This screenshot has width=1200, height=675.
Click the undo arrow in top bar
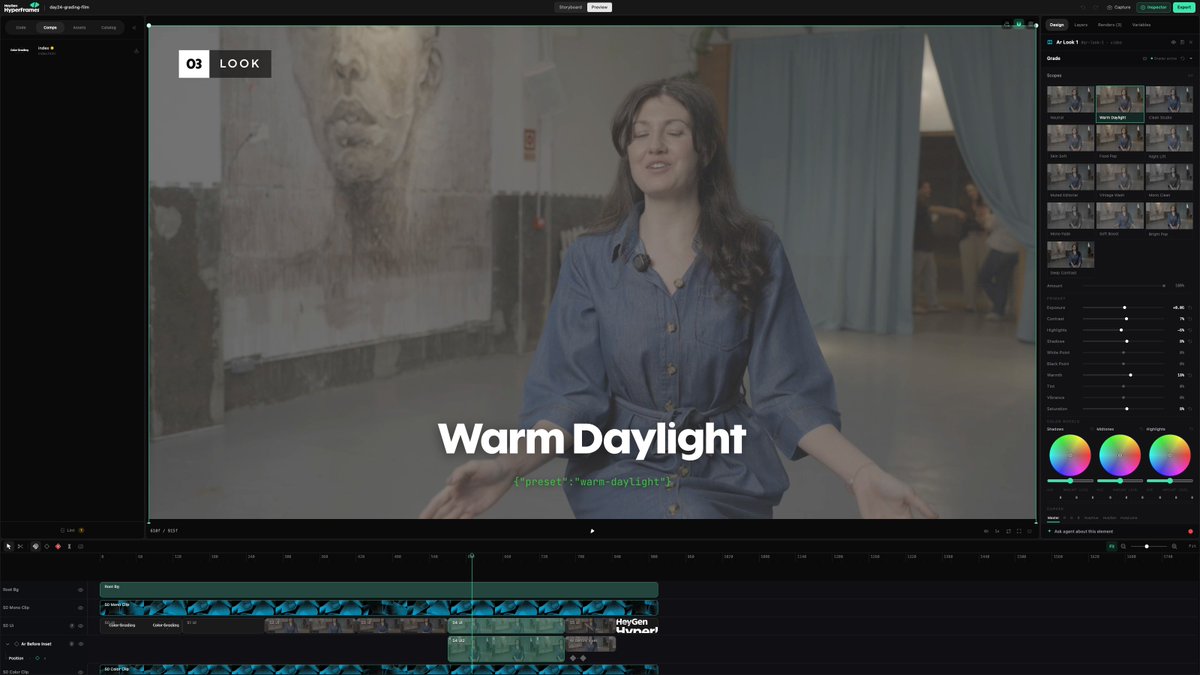click(x=1083, y=7)
